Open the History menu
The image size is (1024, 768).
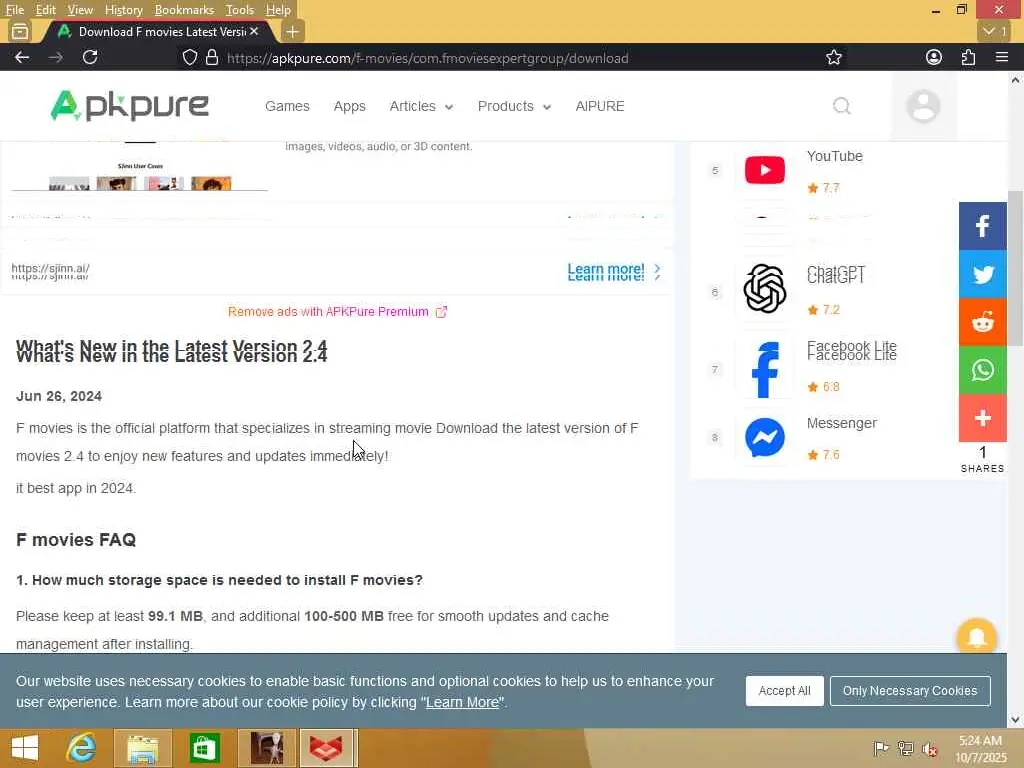click(123, 10)
